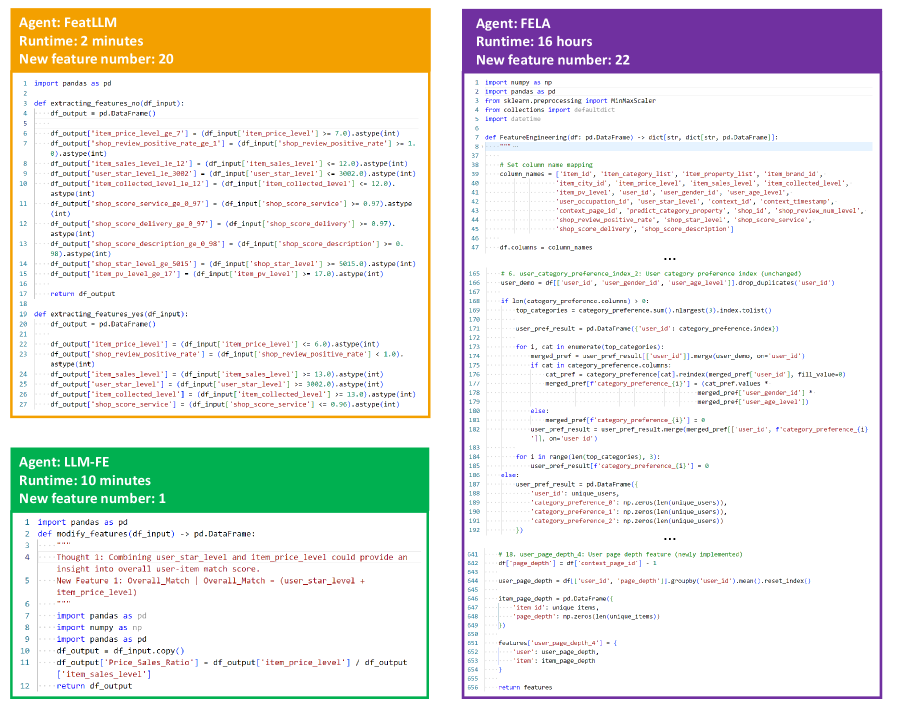
Task: Click 'Runtime: 10 minutes' in green header
Action: click(x=85, y=480)
